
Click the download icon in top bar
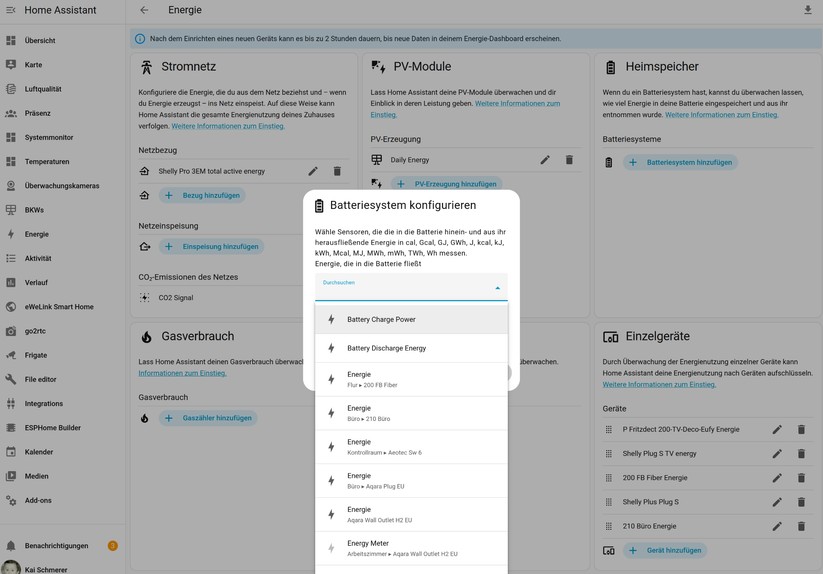click(807, 10)
